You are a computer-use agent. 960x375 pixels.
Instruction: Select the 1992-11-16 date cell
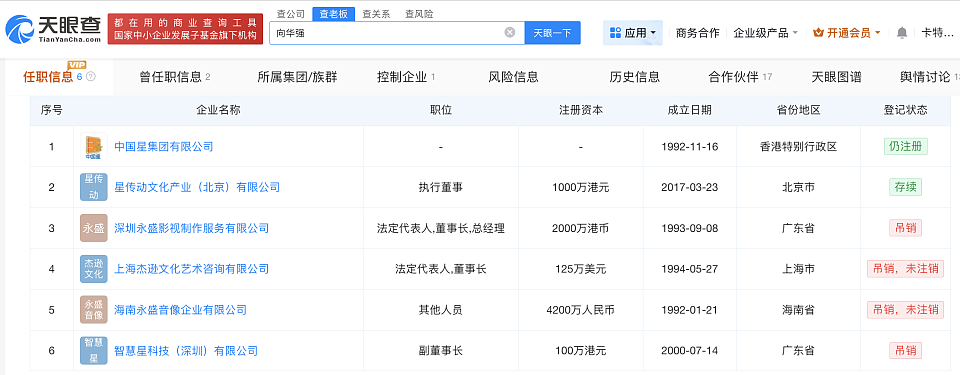(x=689, y=146)
